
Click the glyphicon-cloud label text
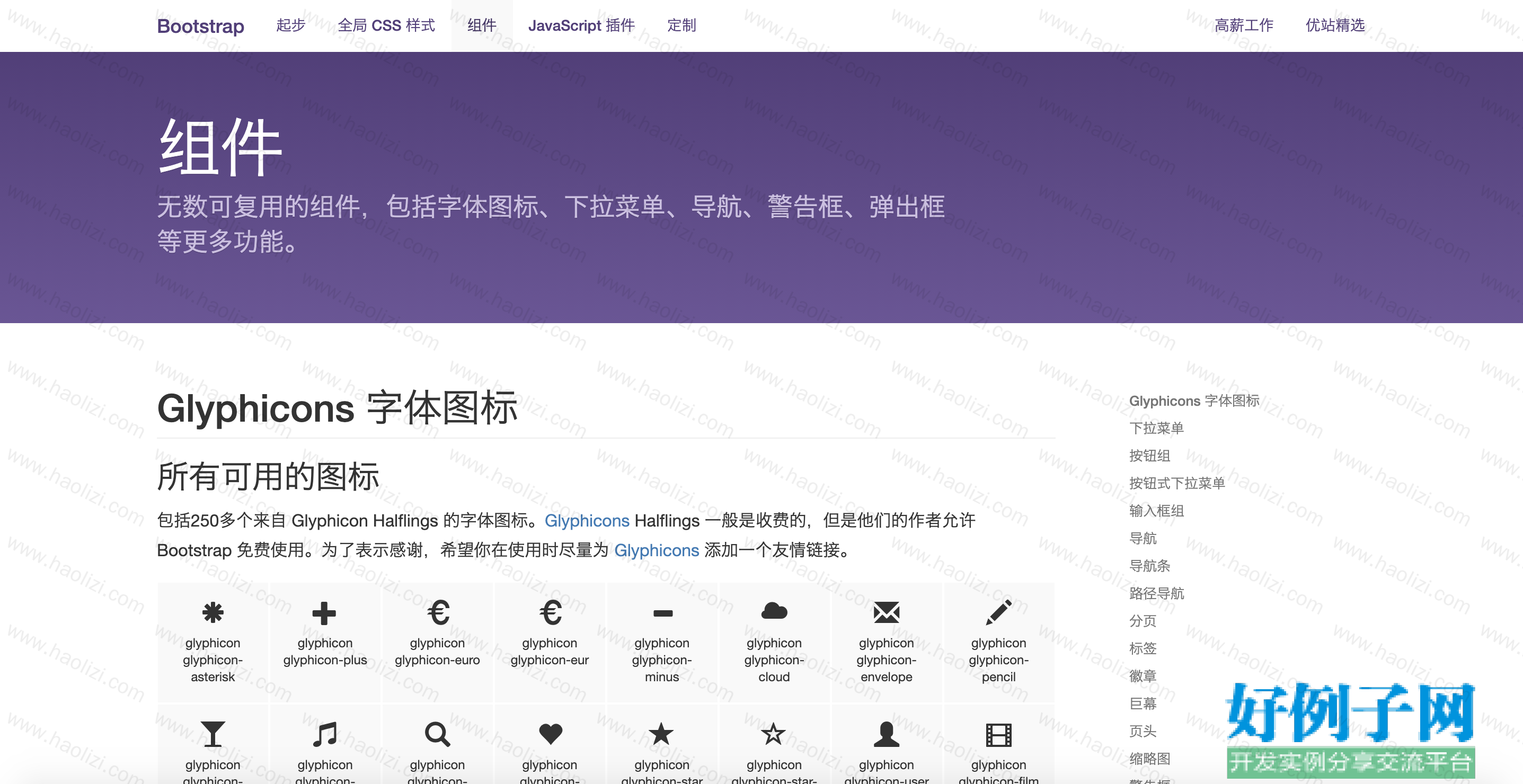[x=774, y=660]
